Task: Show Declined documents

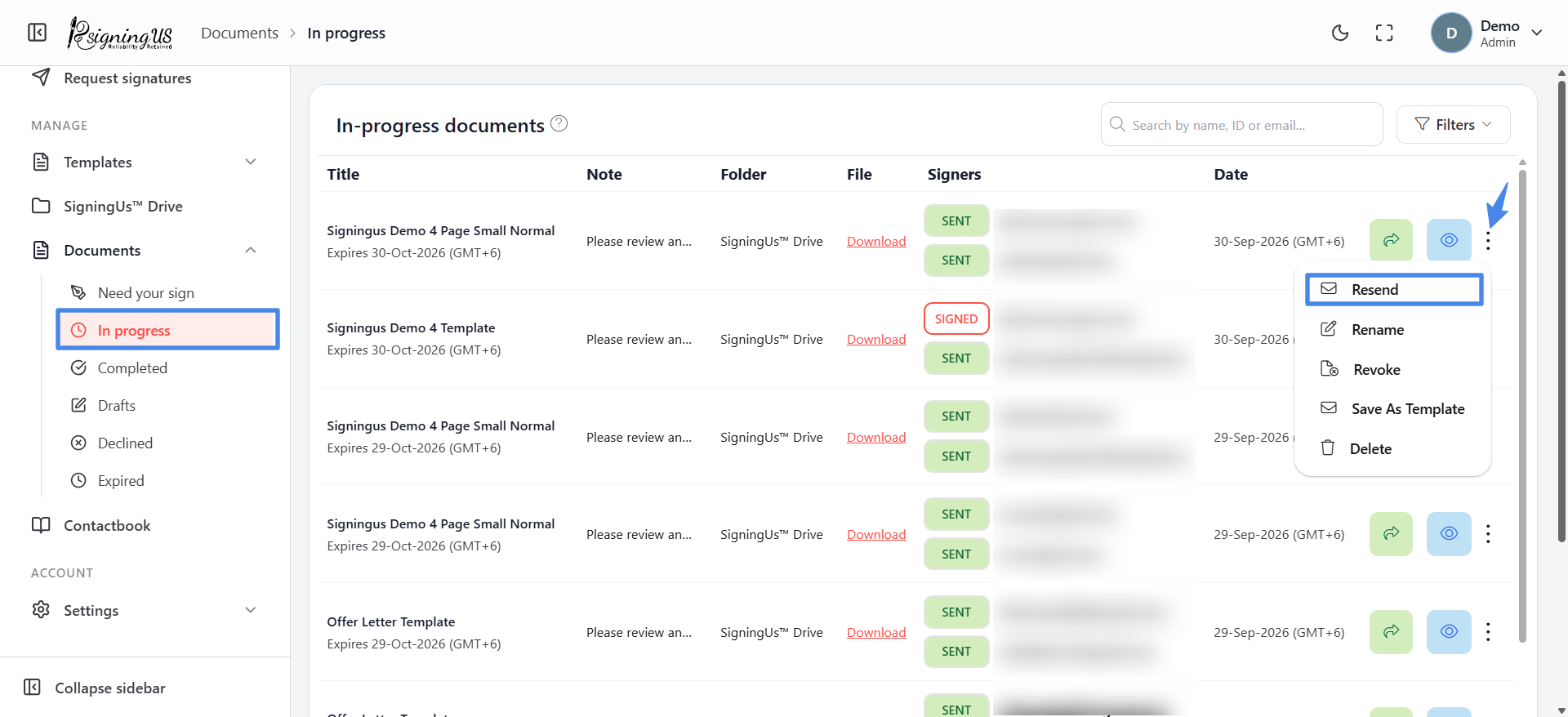Action: point(112,443)
